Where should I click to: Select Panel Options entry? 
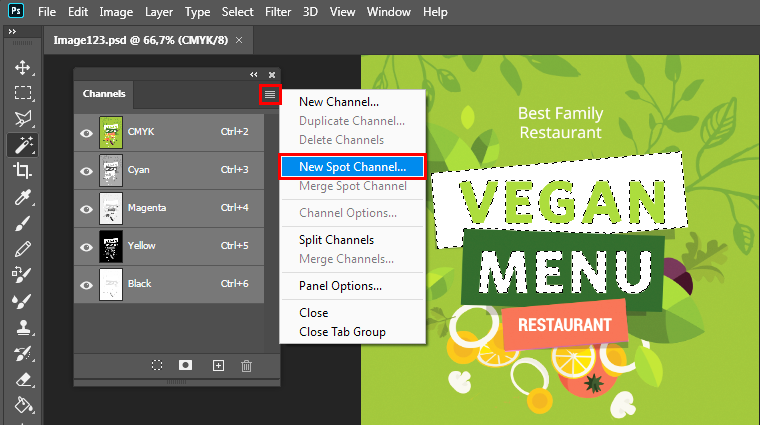(x=340, y=286)
